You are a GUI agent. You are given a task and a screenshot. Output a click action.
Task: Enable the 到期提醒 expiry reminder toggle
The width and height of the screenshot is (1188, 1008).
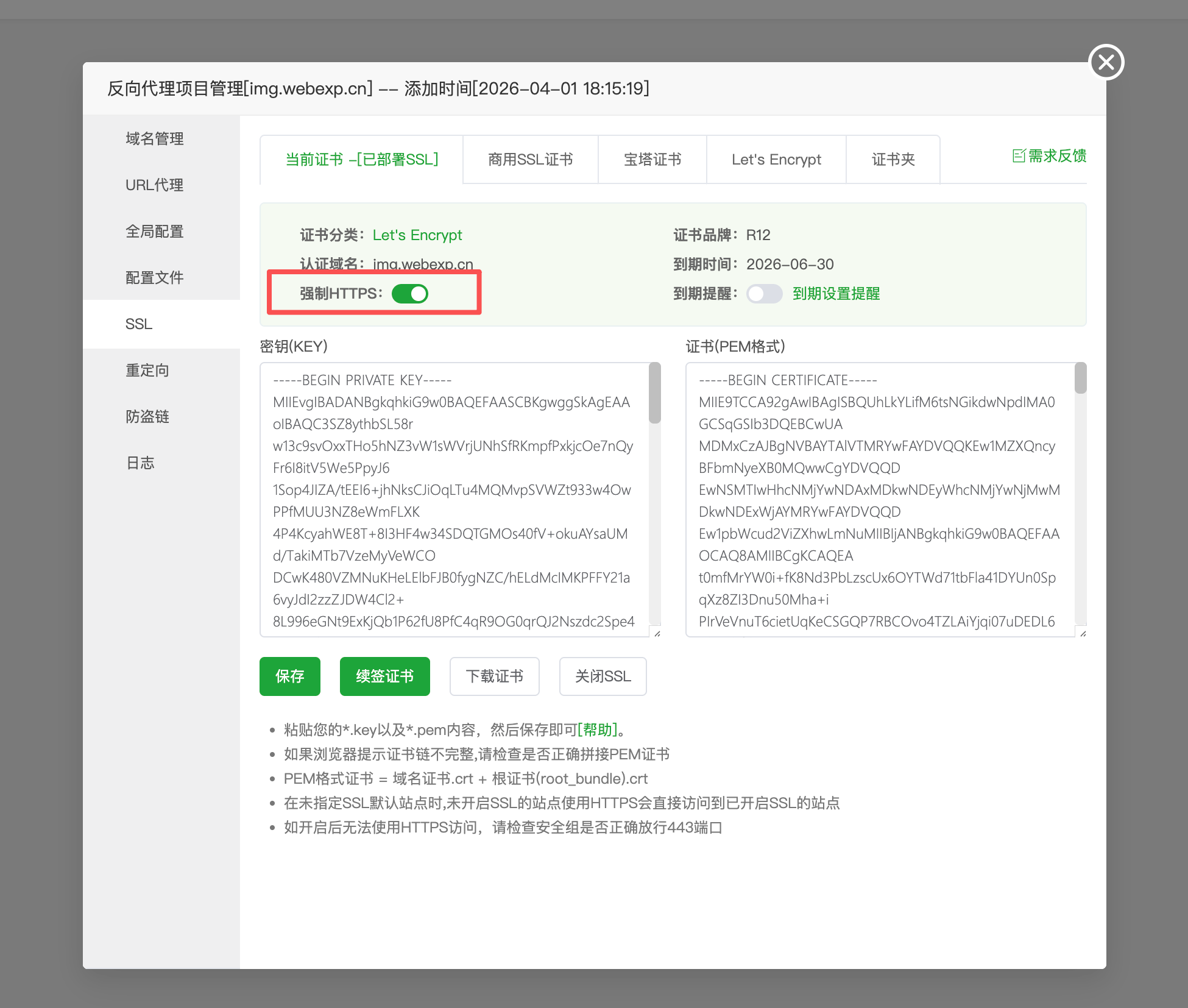pyautogui.click(x=764, y=294)
